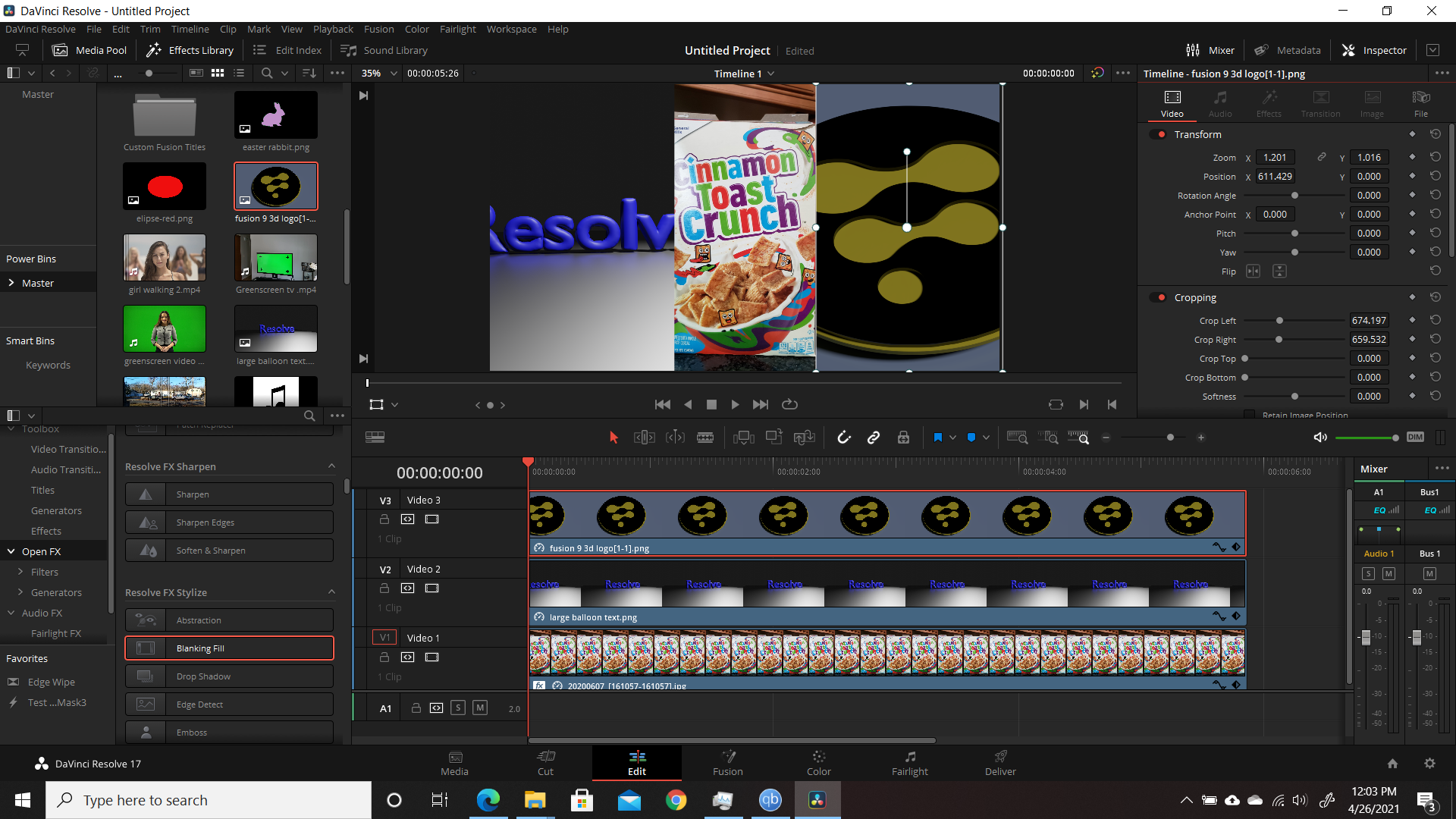
Task: Mute track A1 with M button
Action: pyautogui.click(x=480, y=708)
